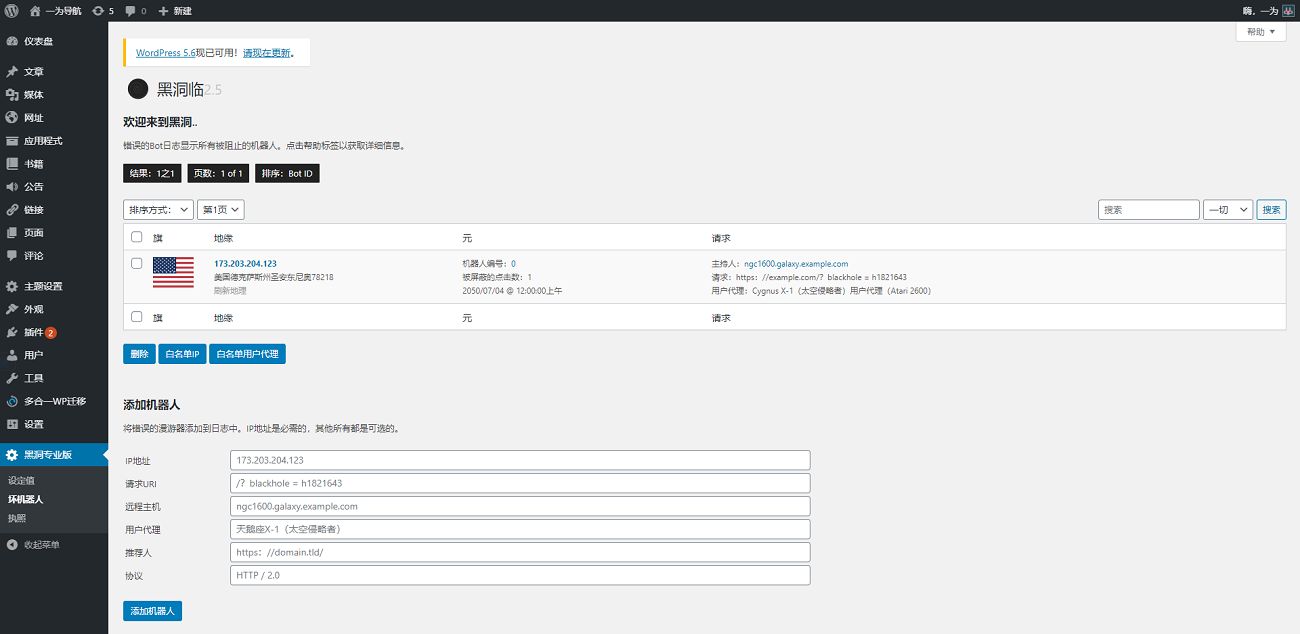Click the 评论 comment icon in sidebar
1300x634 pixels.
[x=12, y=256]
